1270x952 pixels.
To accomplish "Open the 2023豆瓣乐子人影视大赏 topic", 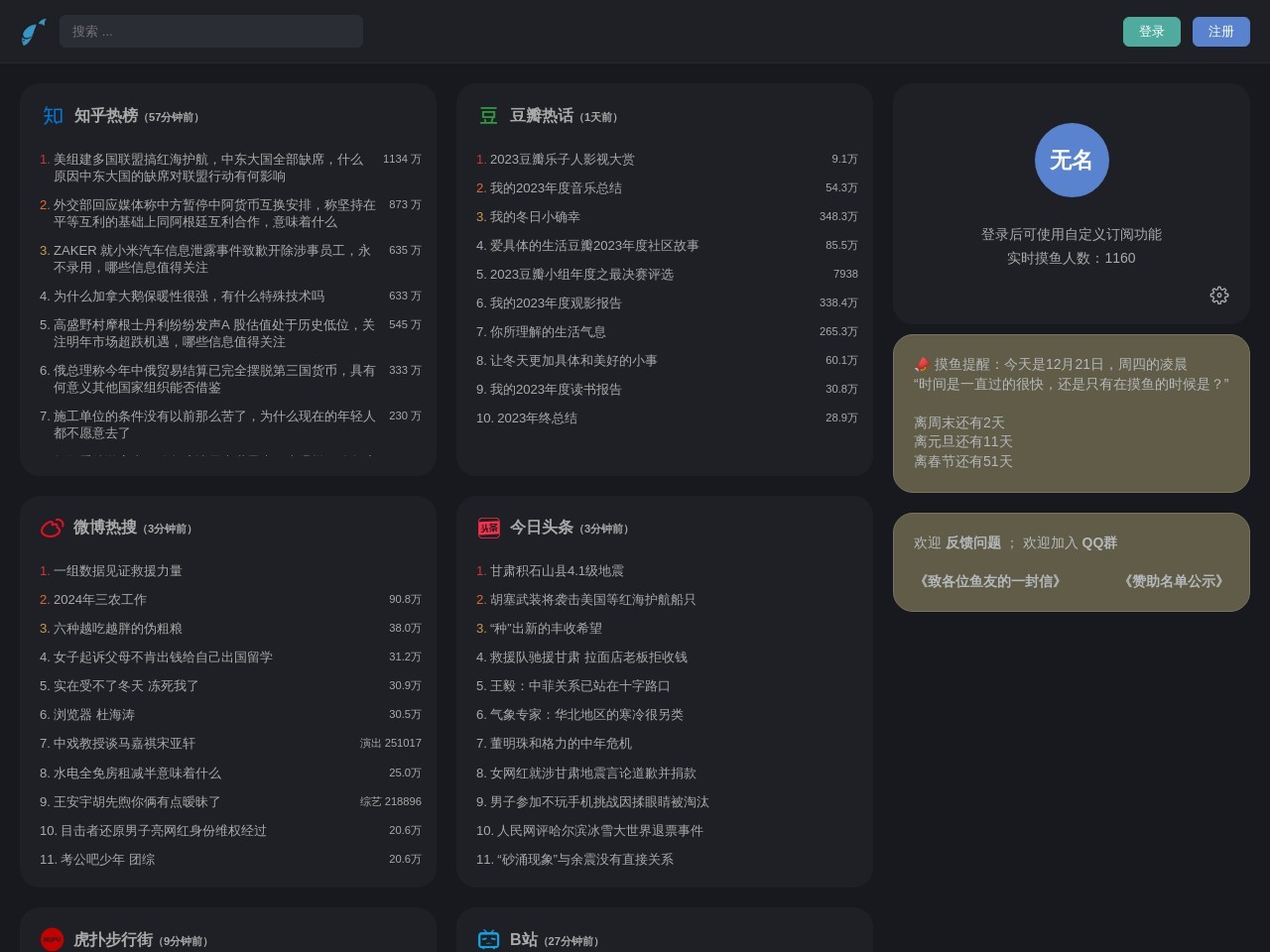I will [x=563, y=159].
